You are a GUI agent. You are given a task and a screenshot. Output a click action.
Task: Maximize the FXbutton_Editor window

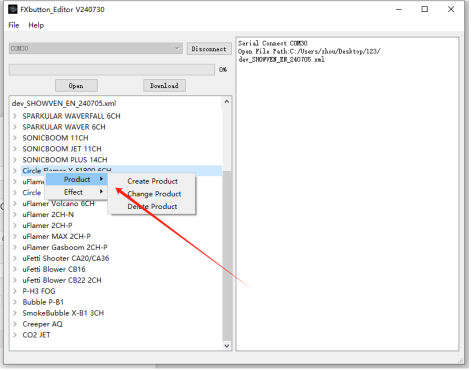(x=425, y=9)
